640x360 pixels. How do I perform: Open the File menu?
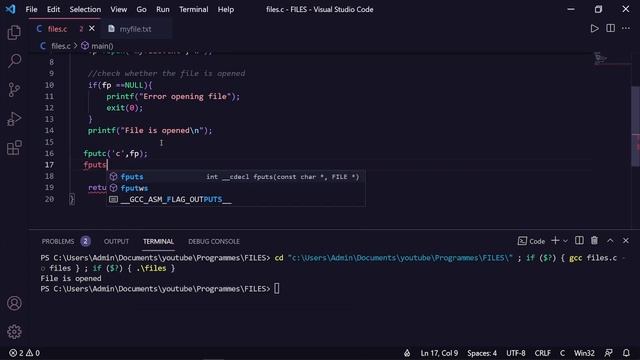click(31, 9)
